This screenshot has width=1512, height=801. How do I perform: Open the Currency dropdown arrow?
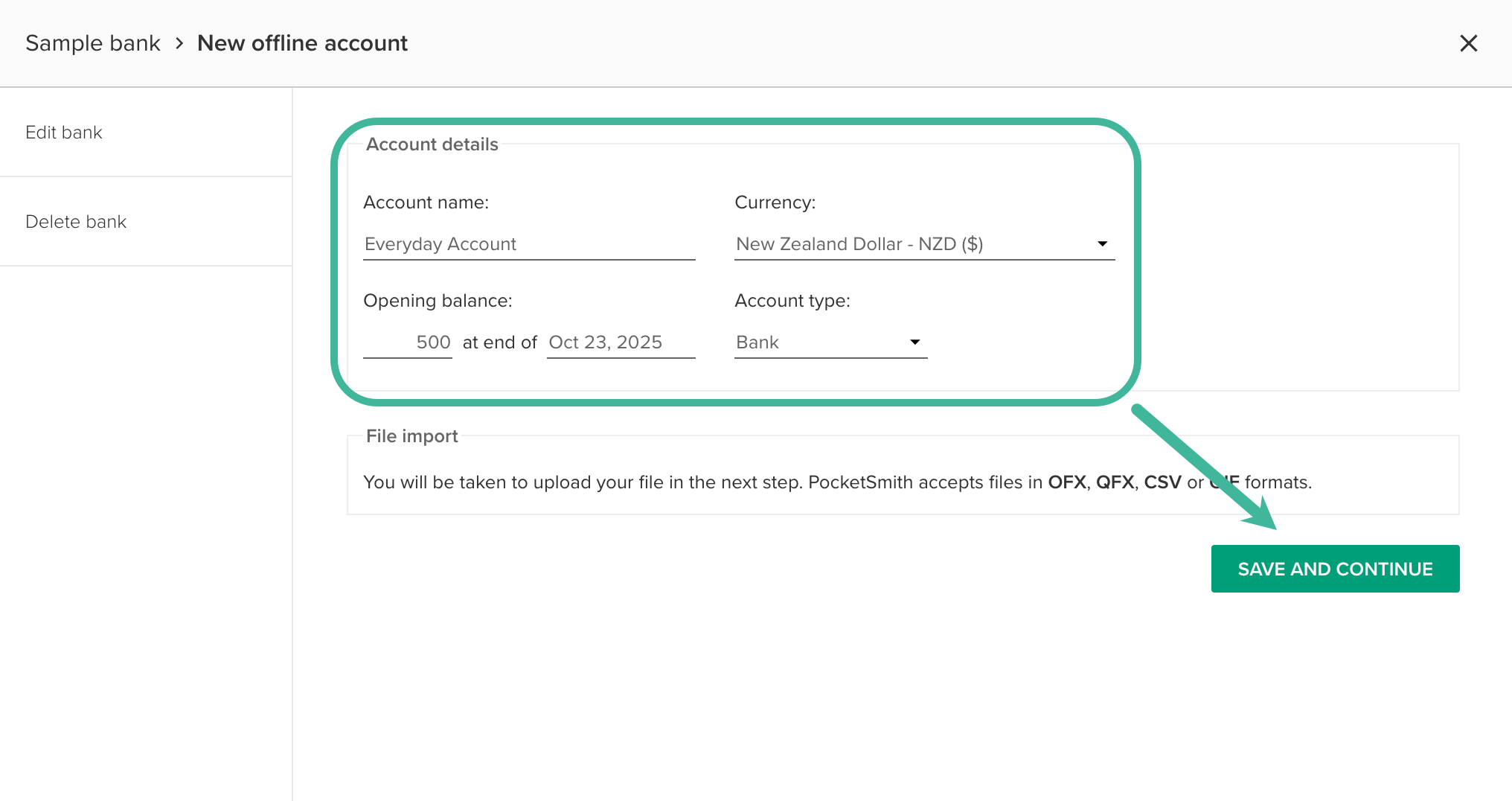pyautogui.click(x=1102, y=243)
